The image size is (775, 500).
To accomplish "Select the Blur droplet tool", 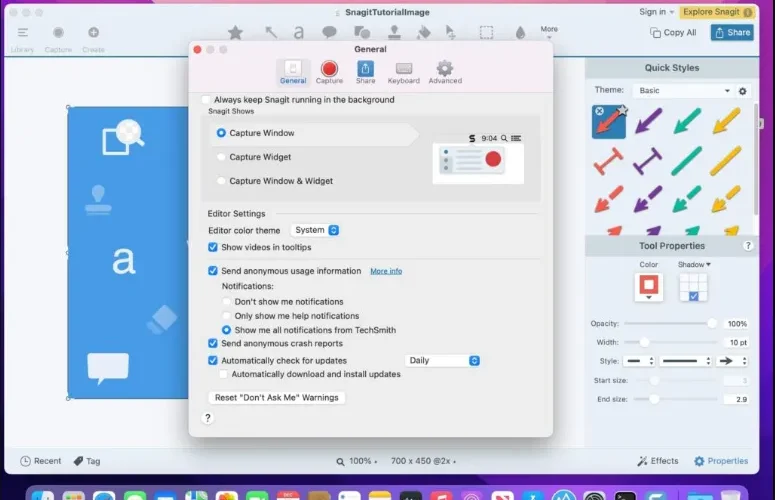I will [x=520, y=33].
